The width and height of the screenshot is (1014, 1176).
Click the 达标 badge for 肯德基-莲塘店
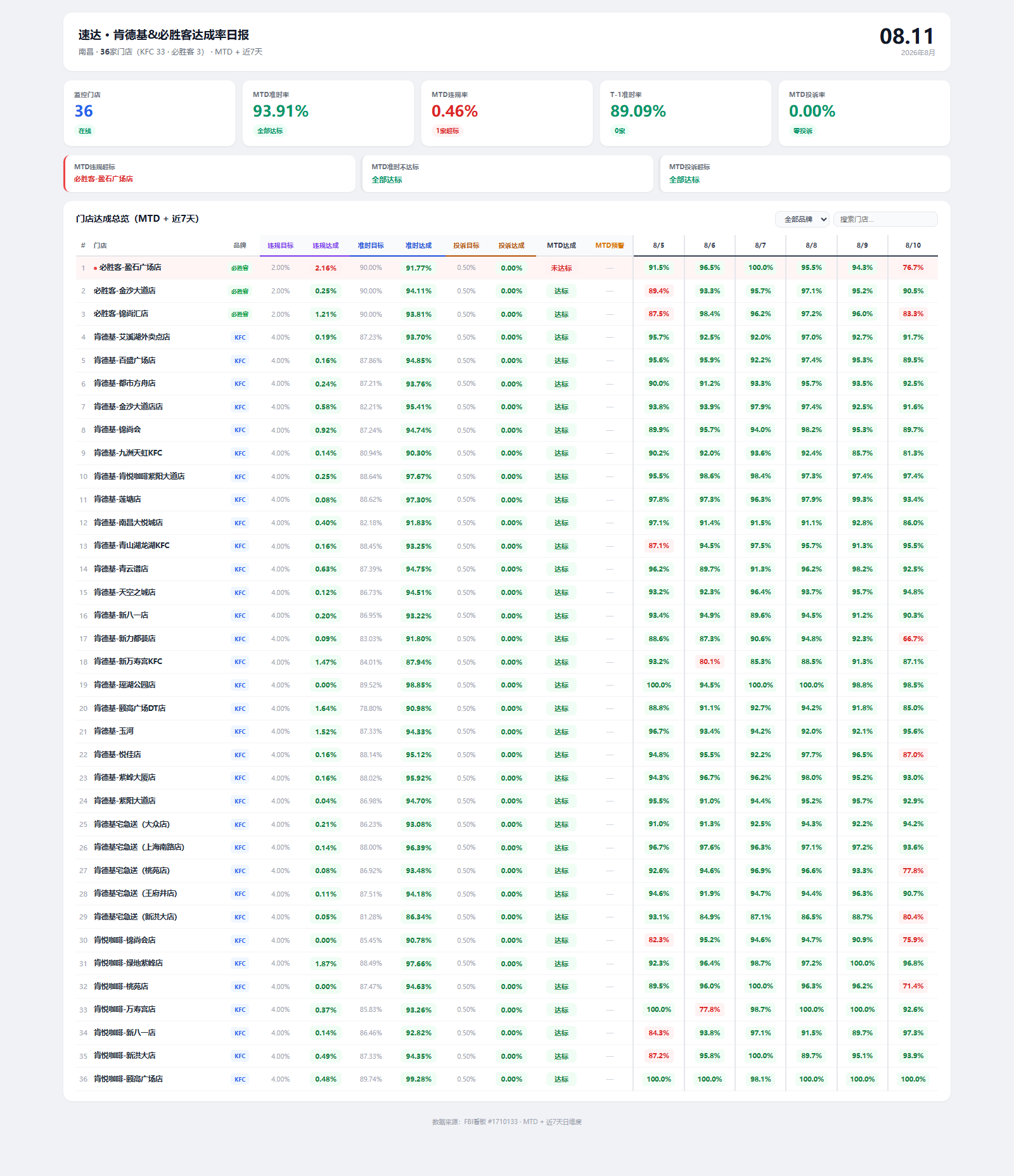[x=562, y=500]
